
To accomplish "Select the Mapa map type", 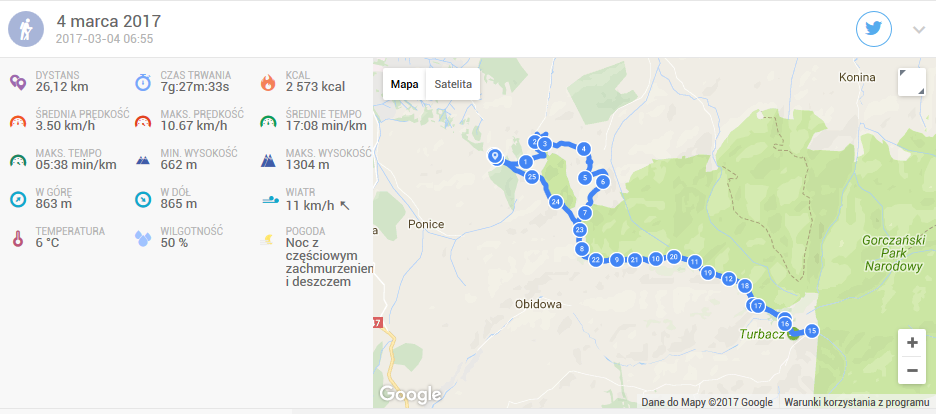I will click(404, 84).
